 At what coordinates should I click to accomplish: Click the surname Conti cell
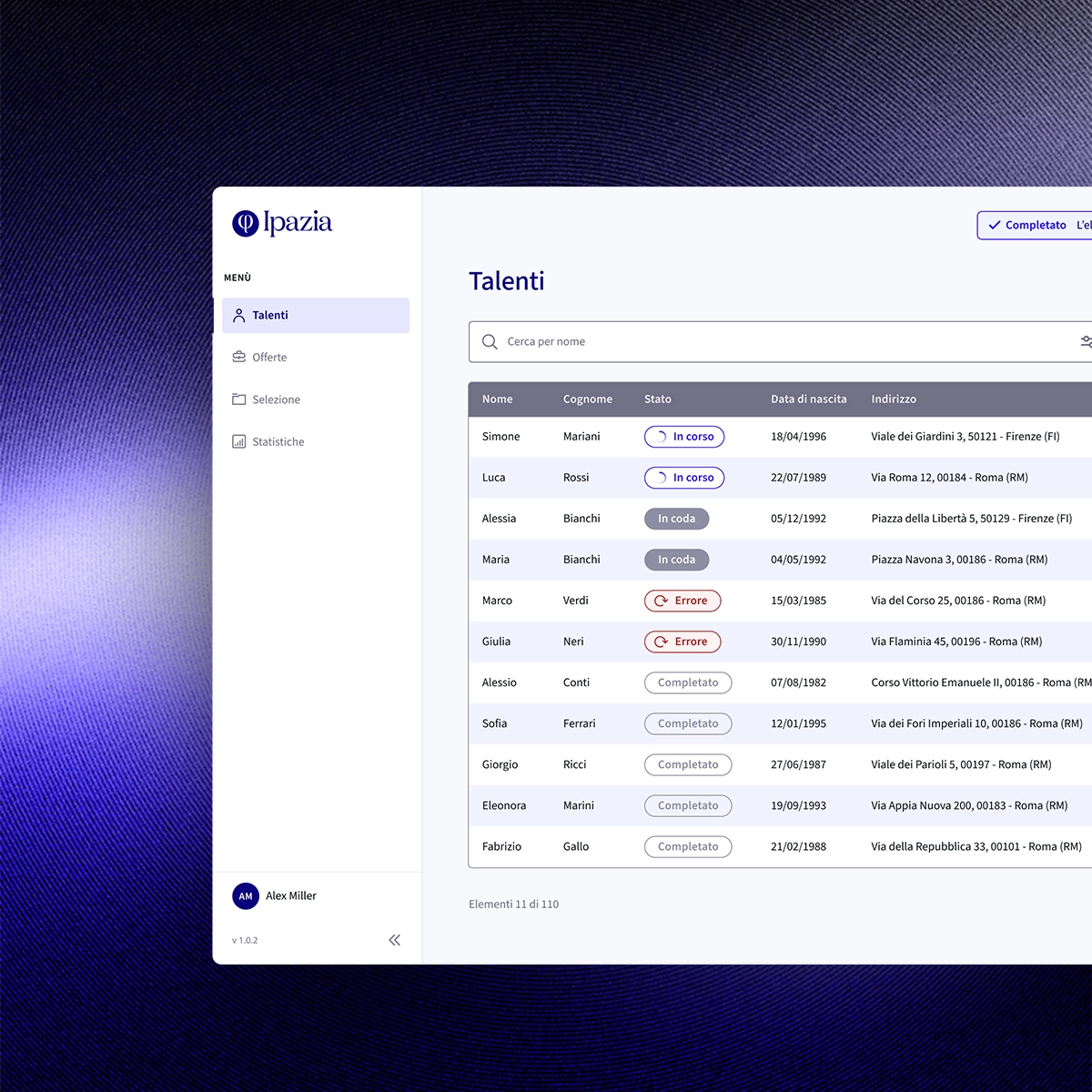[x=577, y=682]
